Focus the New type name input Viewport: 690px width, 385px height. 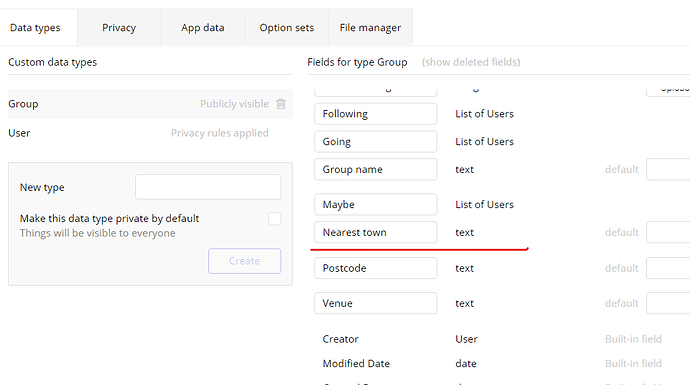(208, 187)
